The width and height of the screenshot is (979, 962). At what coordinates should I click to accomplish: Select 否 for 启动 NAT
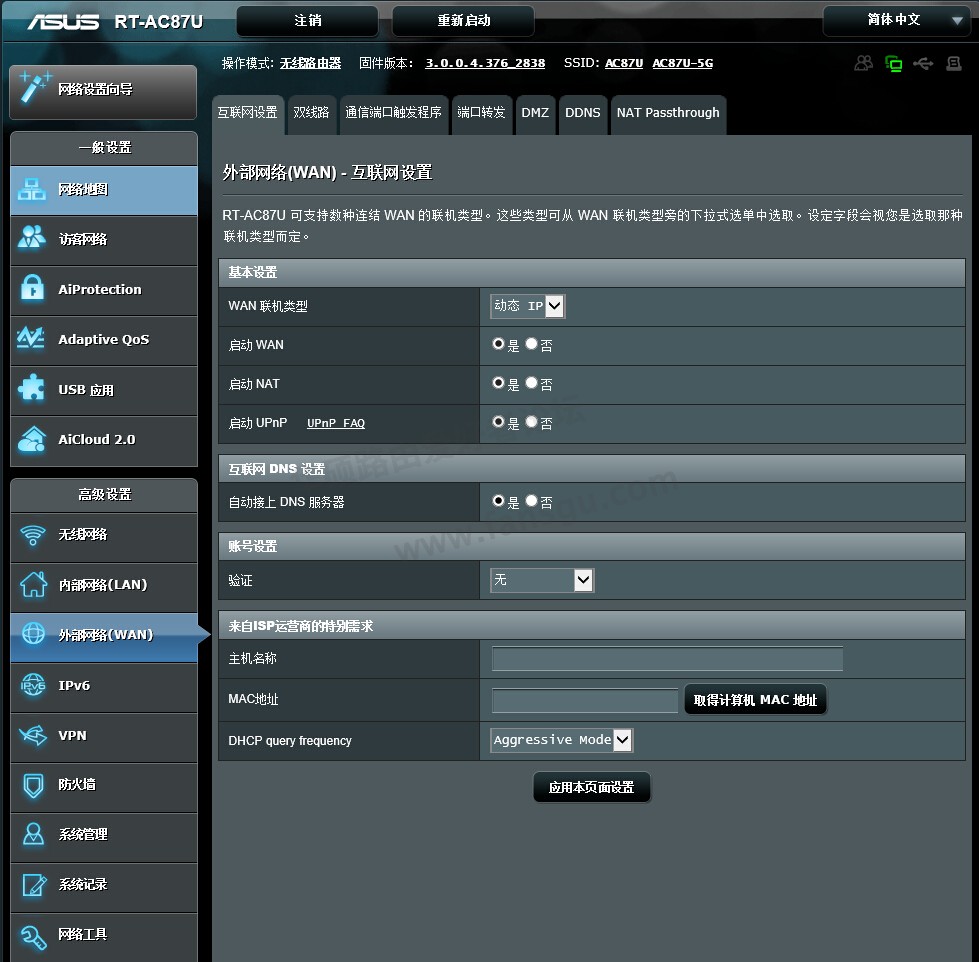(531, 382)
